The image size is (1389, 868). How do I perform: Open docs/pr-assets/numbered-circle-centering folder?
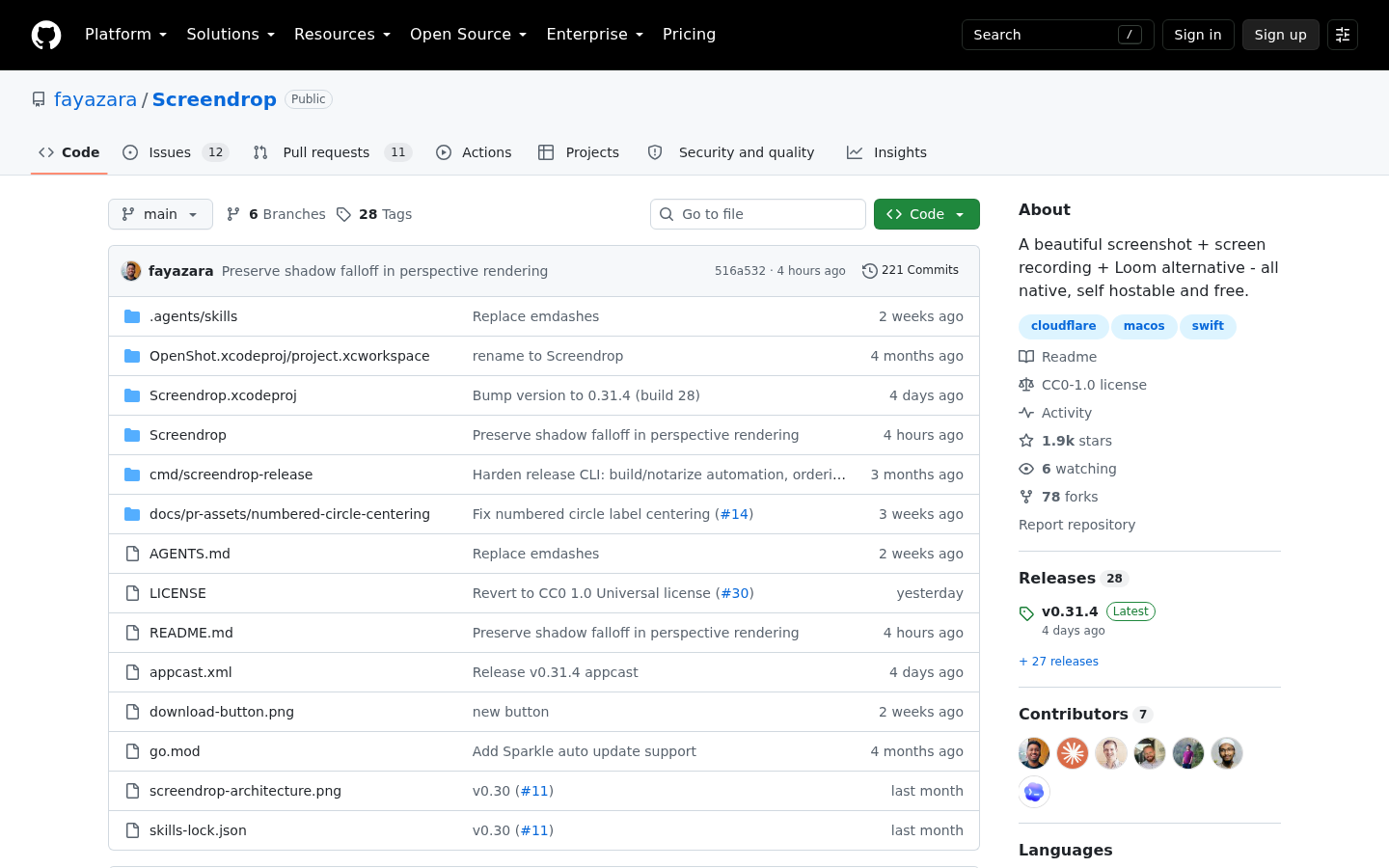[289, 514]
